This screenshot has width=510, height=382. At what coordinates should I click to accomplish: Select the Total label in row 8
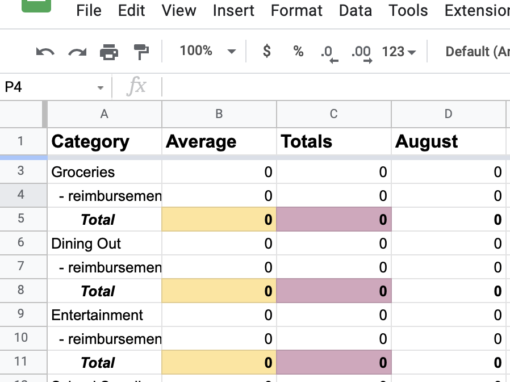click(x=104, y=291)
